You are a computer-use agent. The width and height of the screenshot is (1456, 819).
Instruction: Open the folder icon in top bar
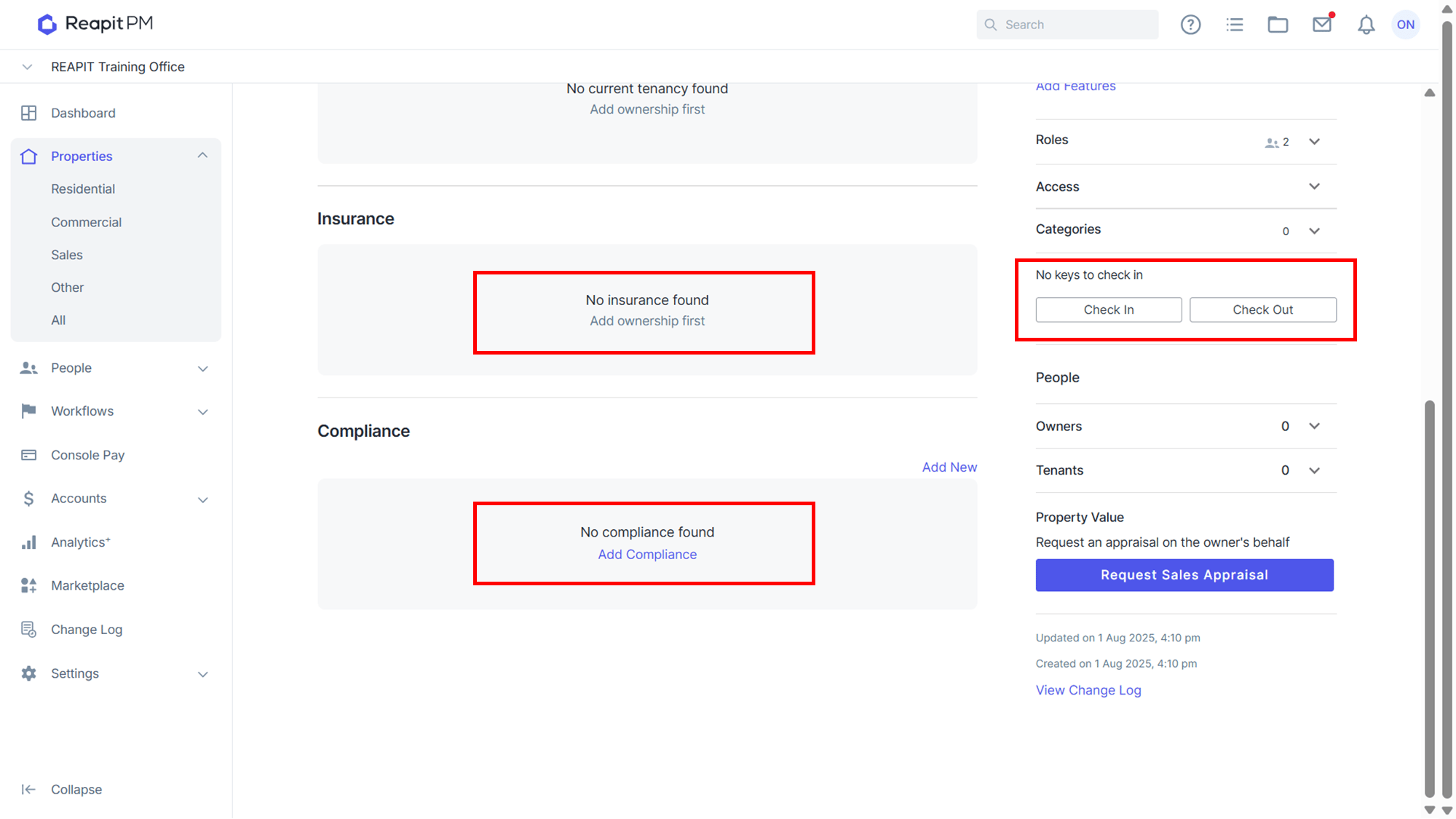click(1278, 25)
